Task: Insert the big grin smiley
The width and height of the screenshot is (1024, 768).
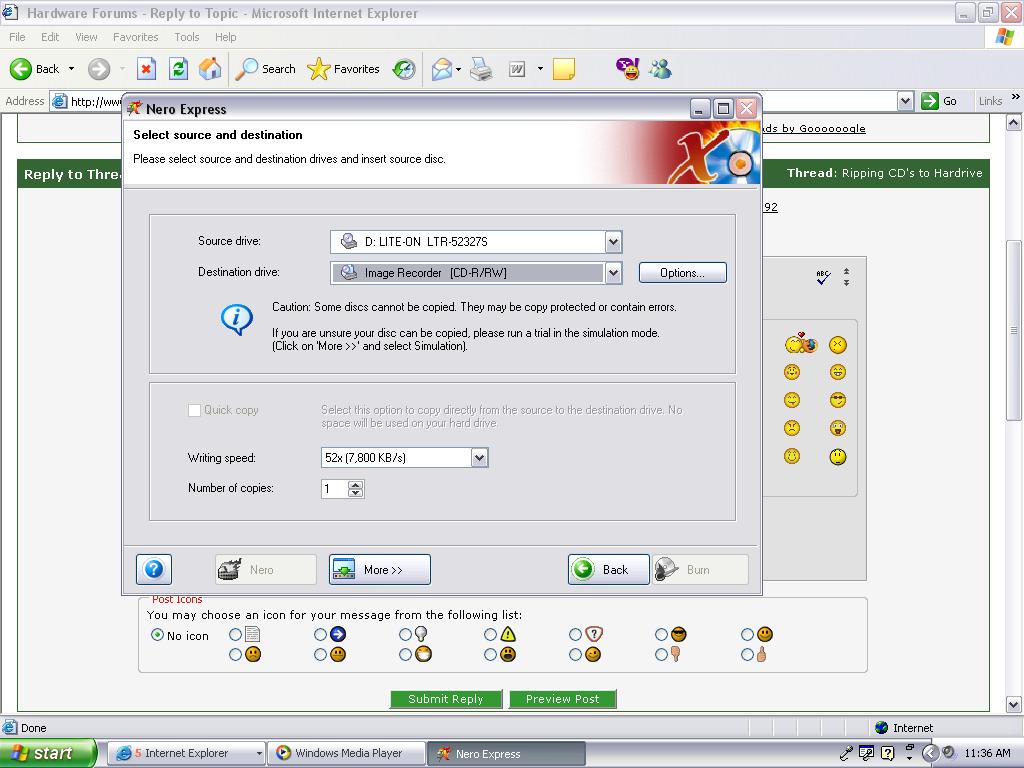Action: (838, 372)
